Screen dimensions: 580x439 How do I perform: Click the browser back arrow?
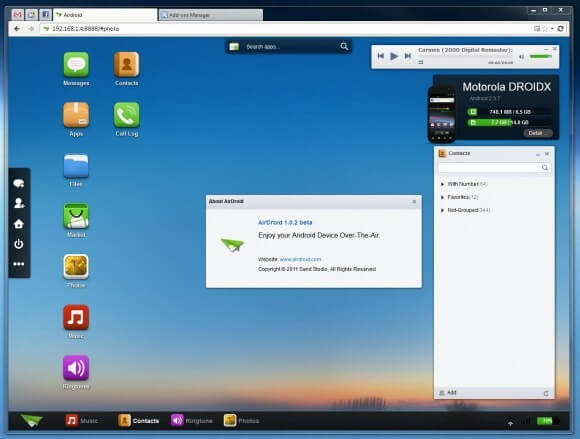click(17, 28)
